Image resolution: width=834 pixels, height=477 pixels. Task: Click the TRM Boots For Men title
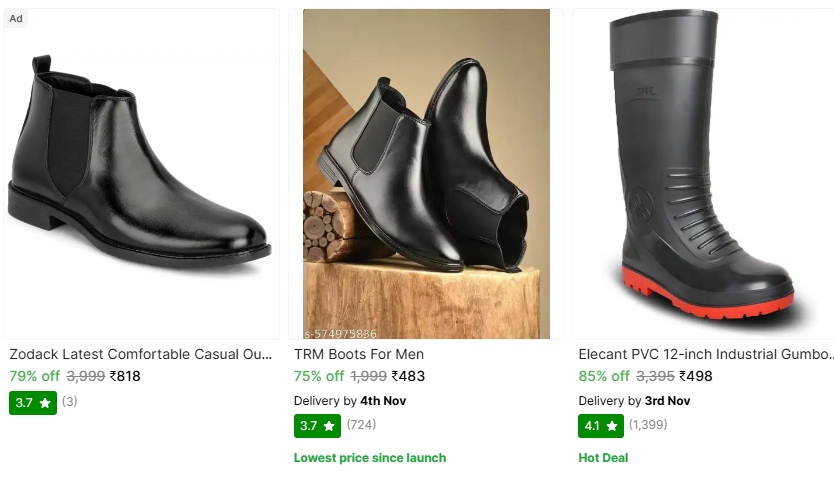click(359, 354)
